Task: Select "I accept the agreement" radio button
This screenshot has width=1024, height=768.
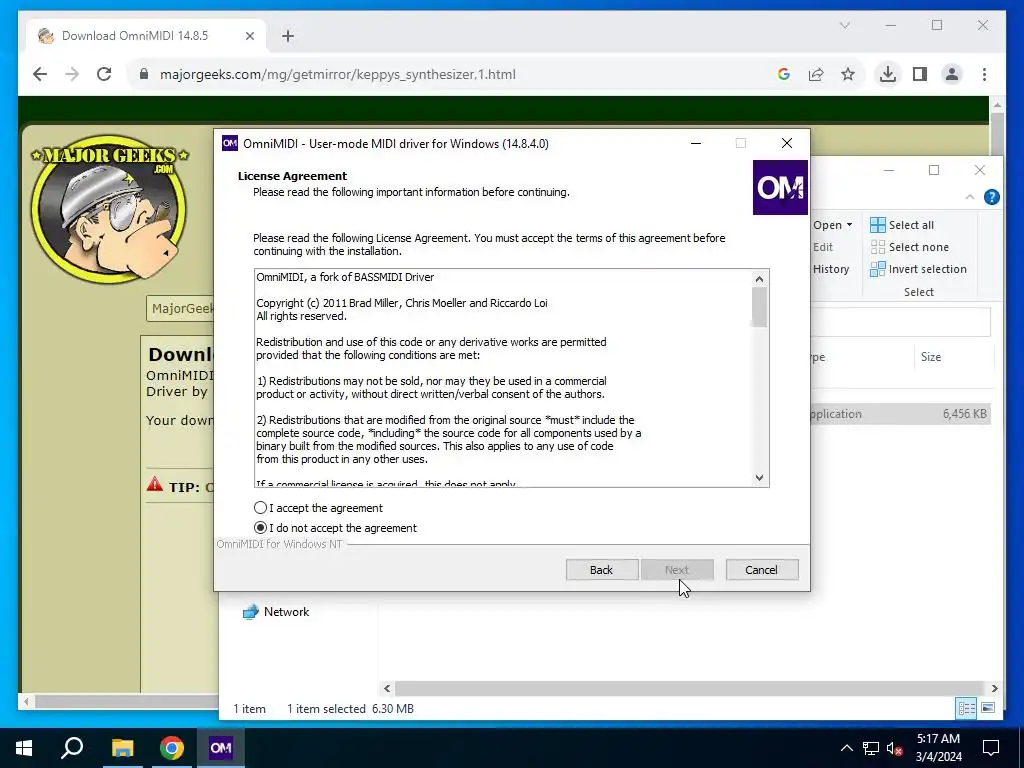Action: pos(261,507)
